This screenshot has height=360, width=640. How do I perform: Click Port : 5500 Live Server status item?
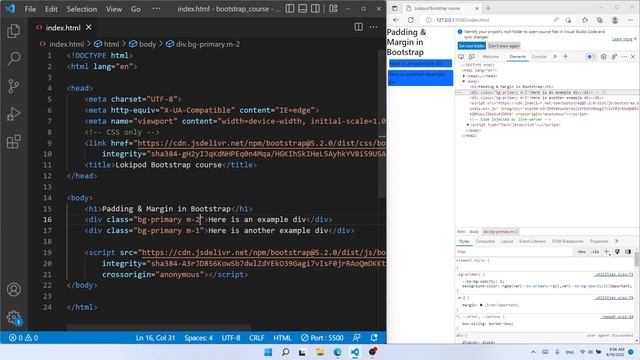(322, 338)
